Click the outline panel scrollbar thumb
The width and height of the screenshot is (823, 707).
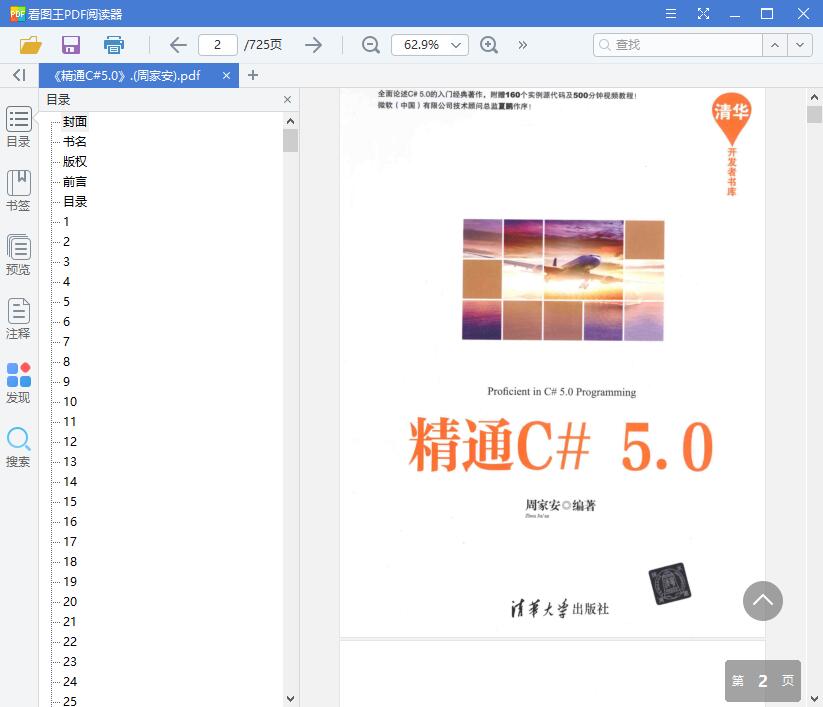tap(290, 141)
